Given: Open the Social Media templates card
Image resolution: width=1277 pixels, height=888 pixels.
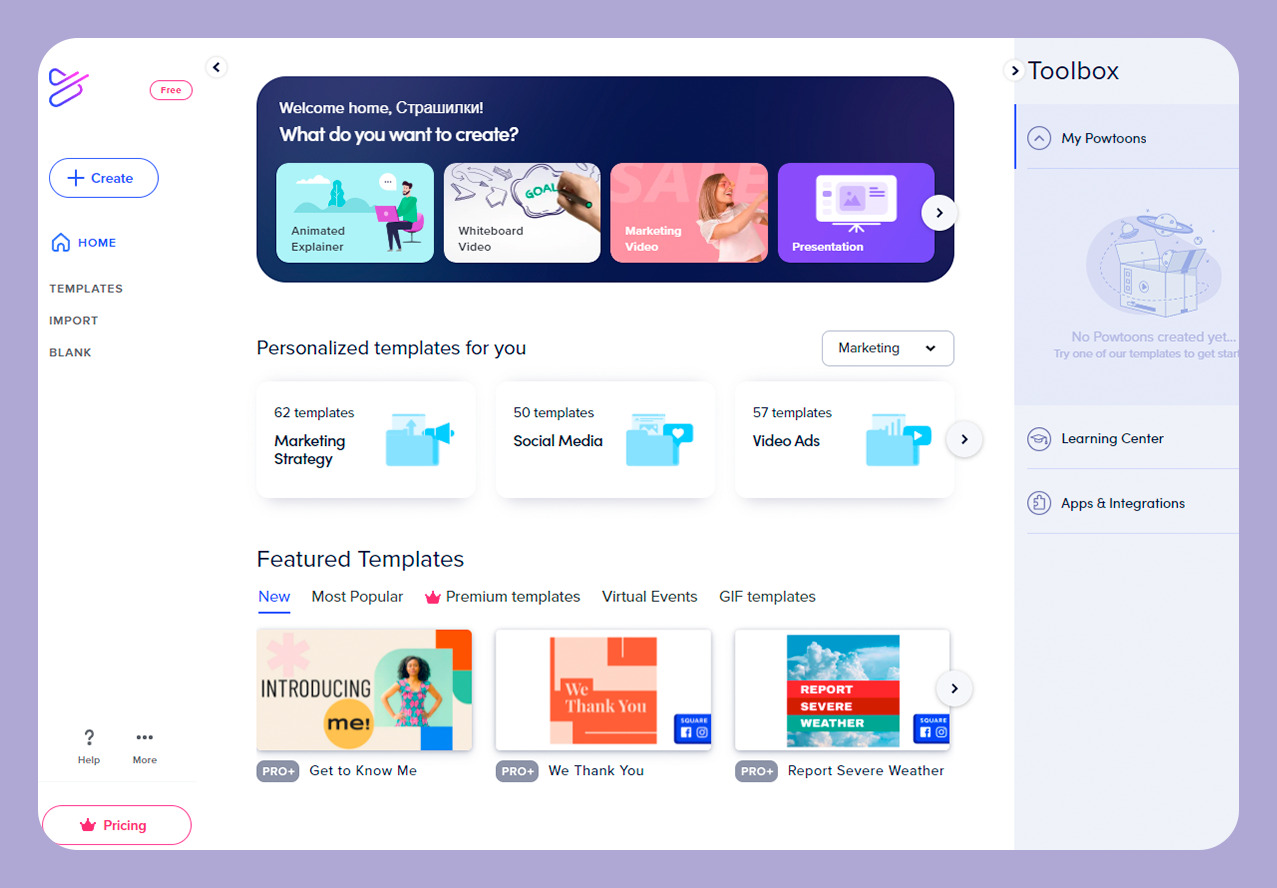Looking at the screenshot, I should 605,439.
